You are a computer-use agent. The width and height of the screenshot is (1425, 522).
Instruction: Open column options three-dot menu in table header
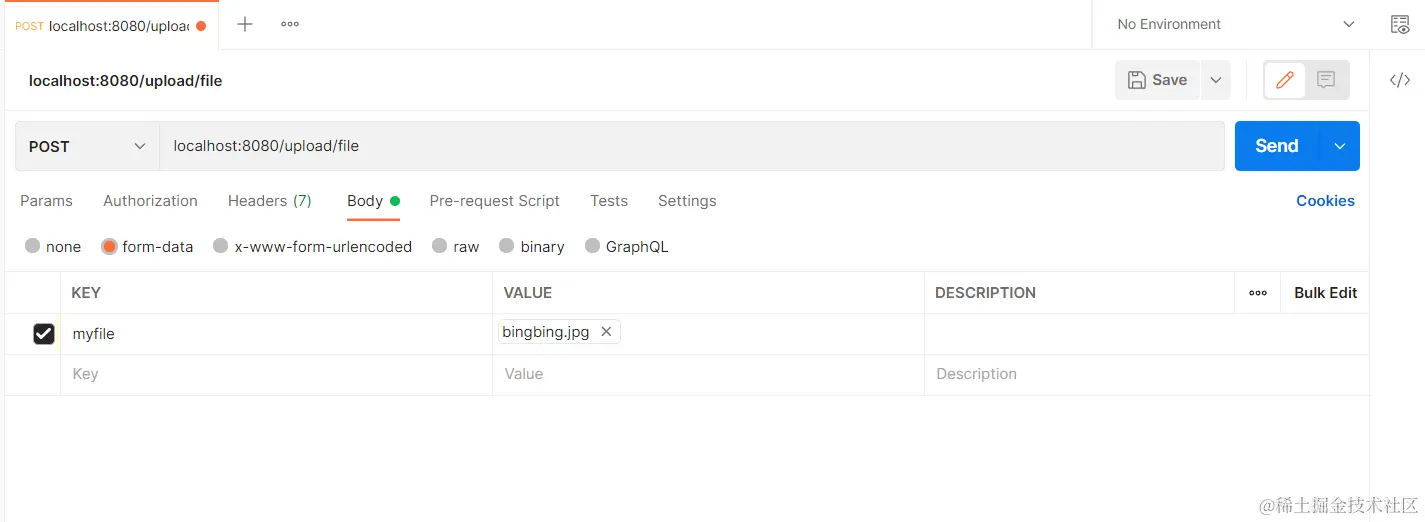coord(1258,293)
